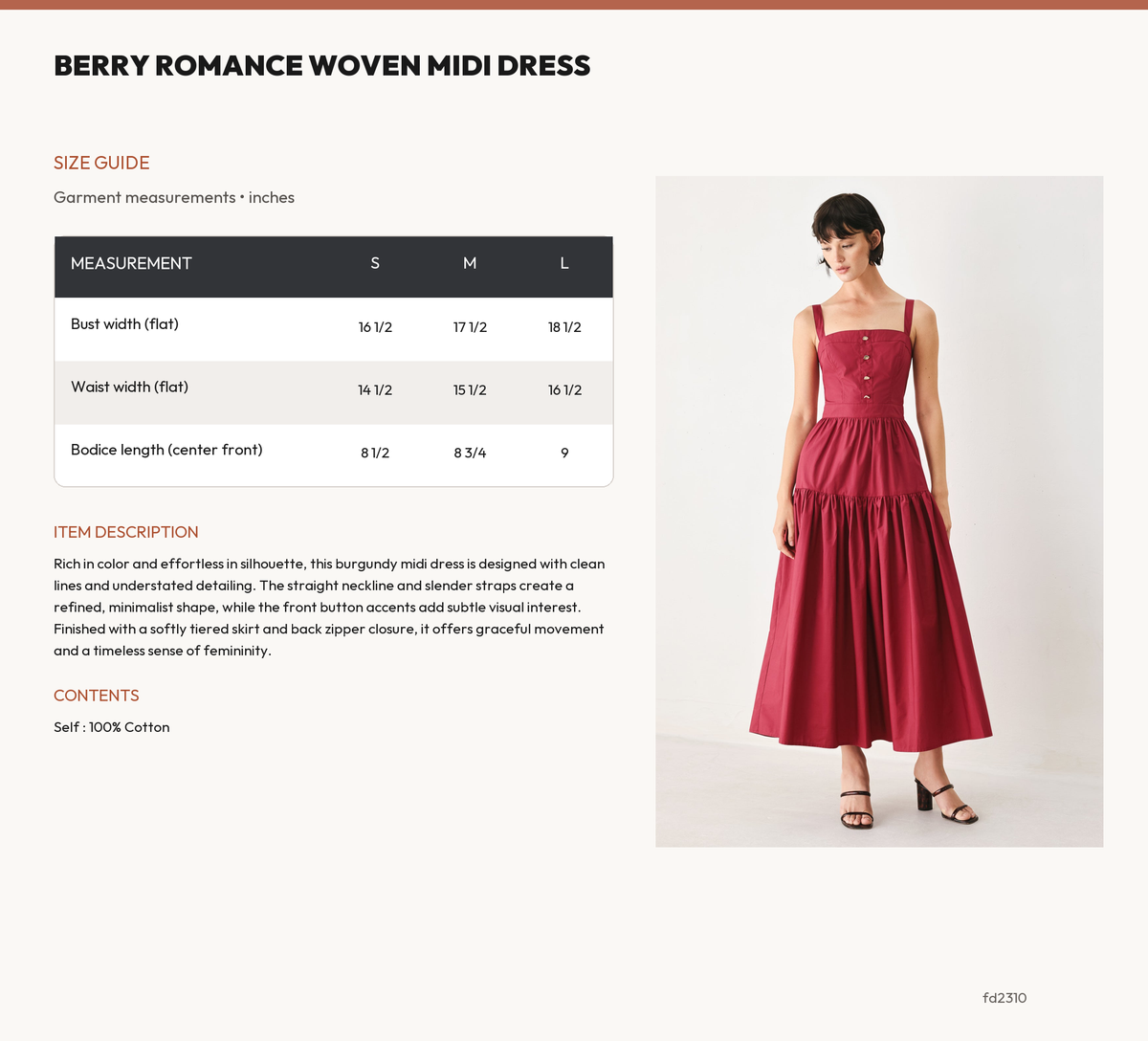Click the 'Bust width (flat)' row label

point(124,324)
